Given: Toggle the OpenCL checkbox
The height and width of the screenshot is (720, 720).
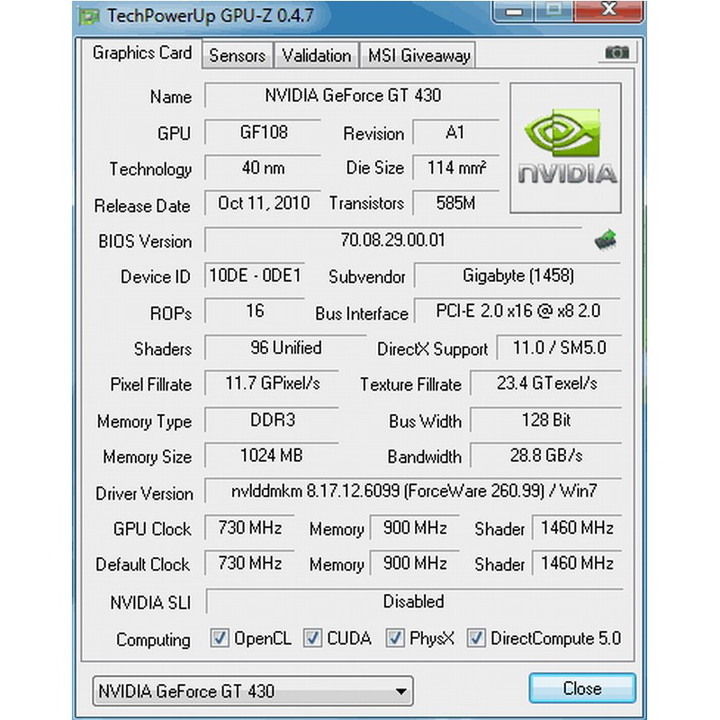Looking at the screenshot, I should point(219,638).
